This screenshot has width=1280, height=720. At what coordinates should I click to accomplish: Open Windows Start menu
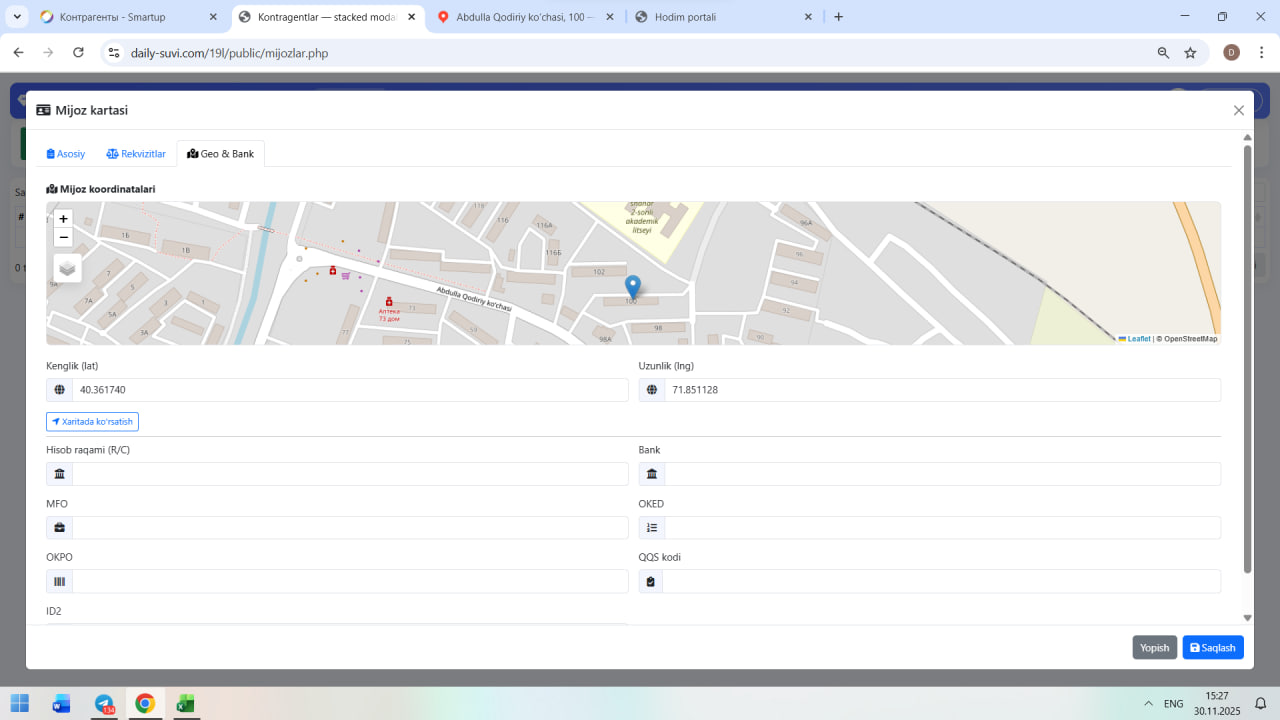click(20, 704)
